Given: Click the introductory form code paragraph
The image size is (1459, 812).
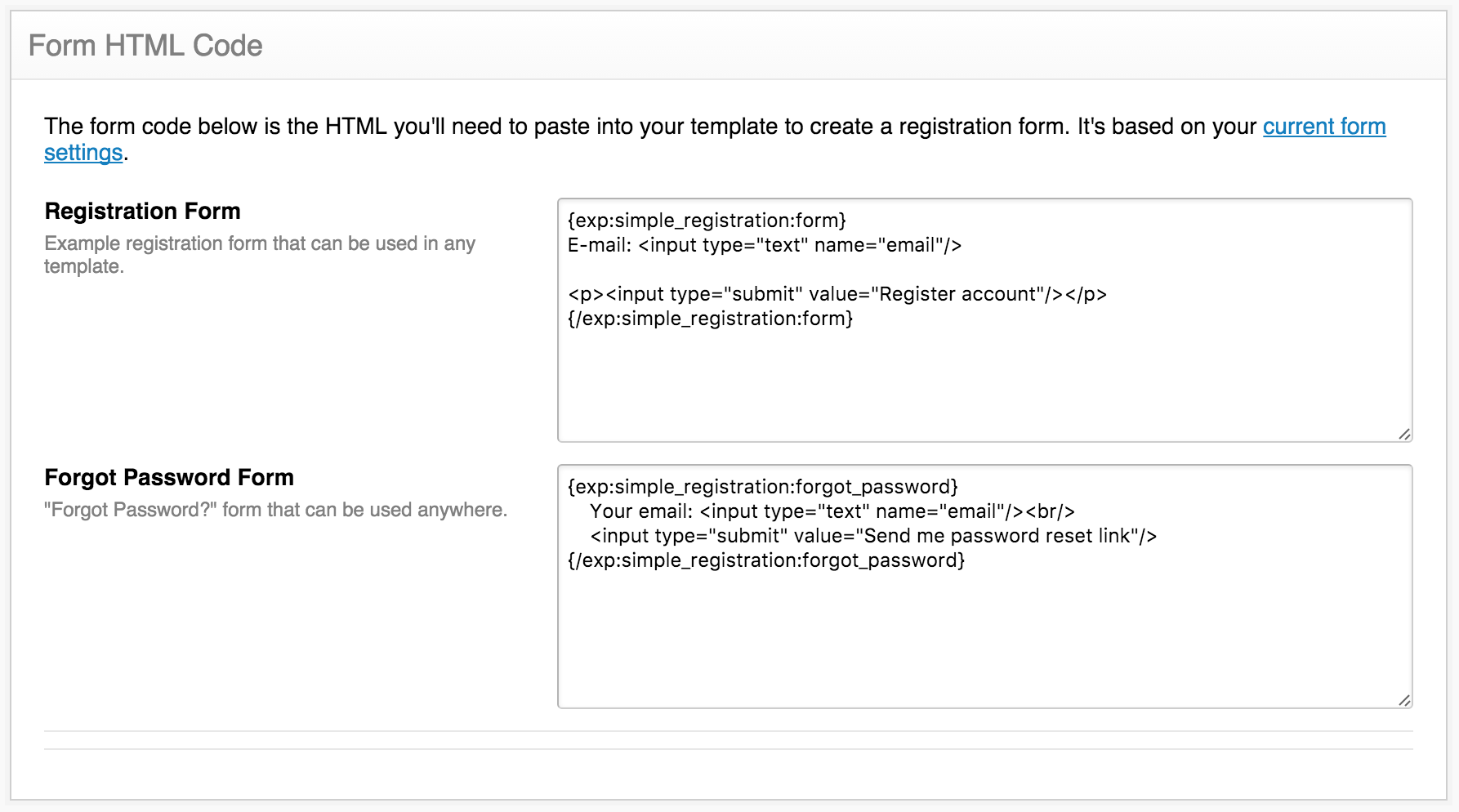Looking at the screenshot, I should (715, 140).
